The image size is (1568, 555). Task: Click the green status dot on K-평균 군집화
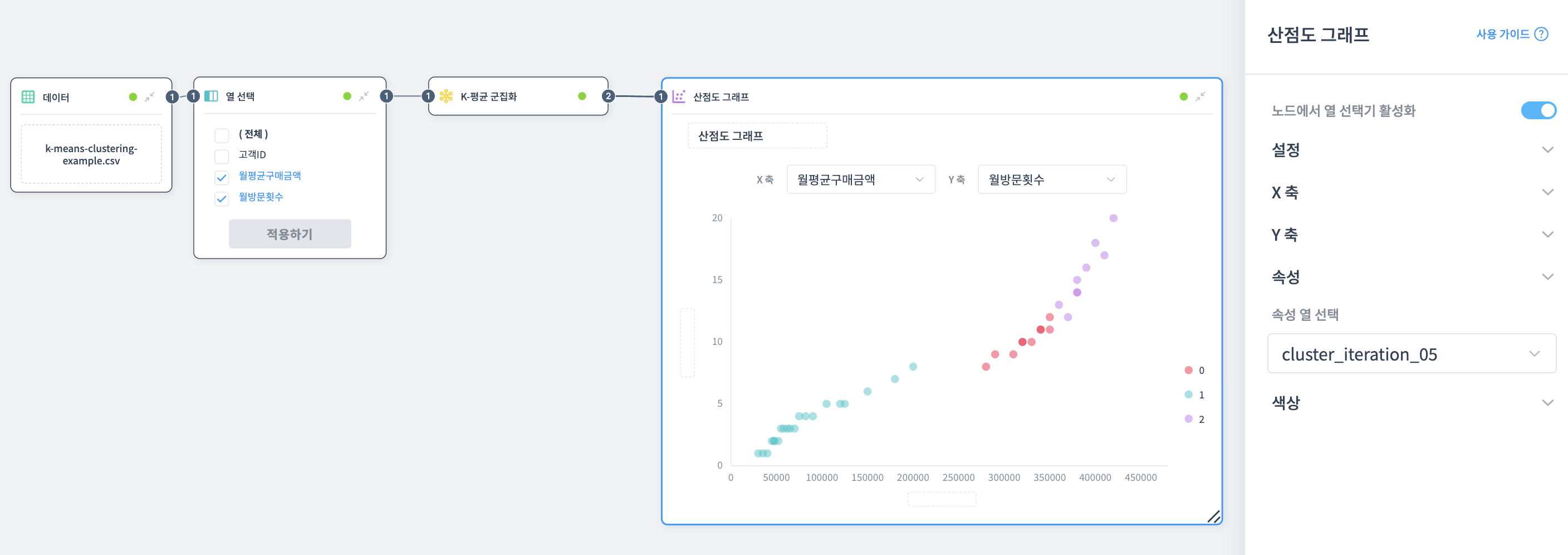coord(582,96)
